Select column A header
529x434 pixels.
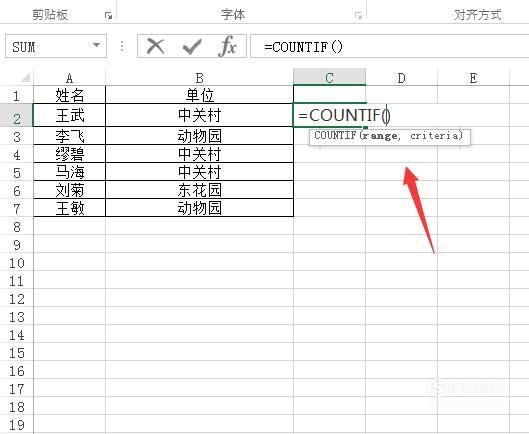pyautogui.click(x=69, y=78)
